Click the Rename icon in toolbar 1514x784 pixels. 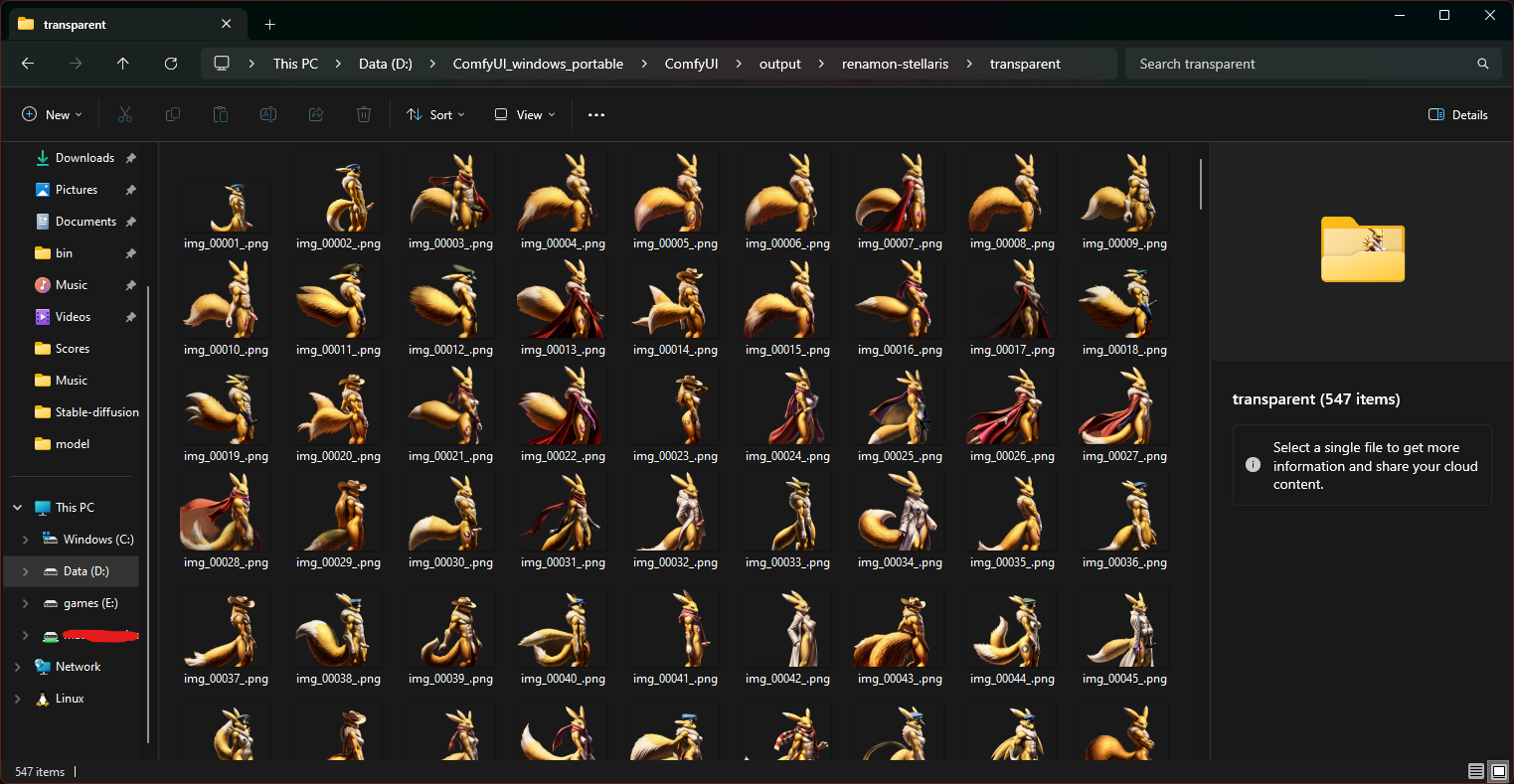point(268,115)
